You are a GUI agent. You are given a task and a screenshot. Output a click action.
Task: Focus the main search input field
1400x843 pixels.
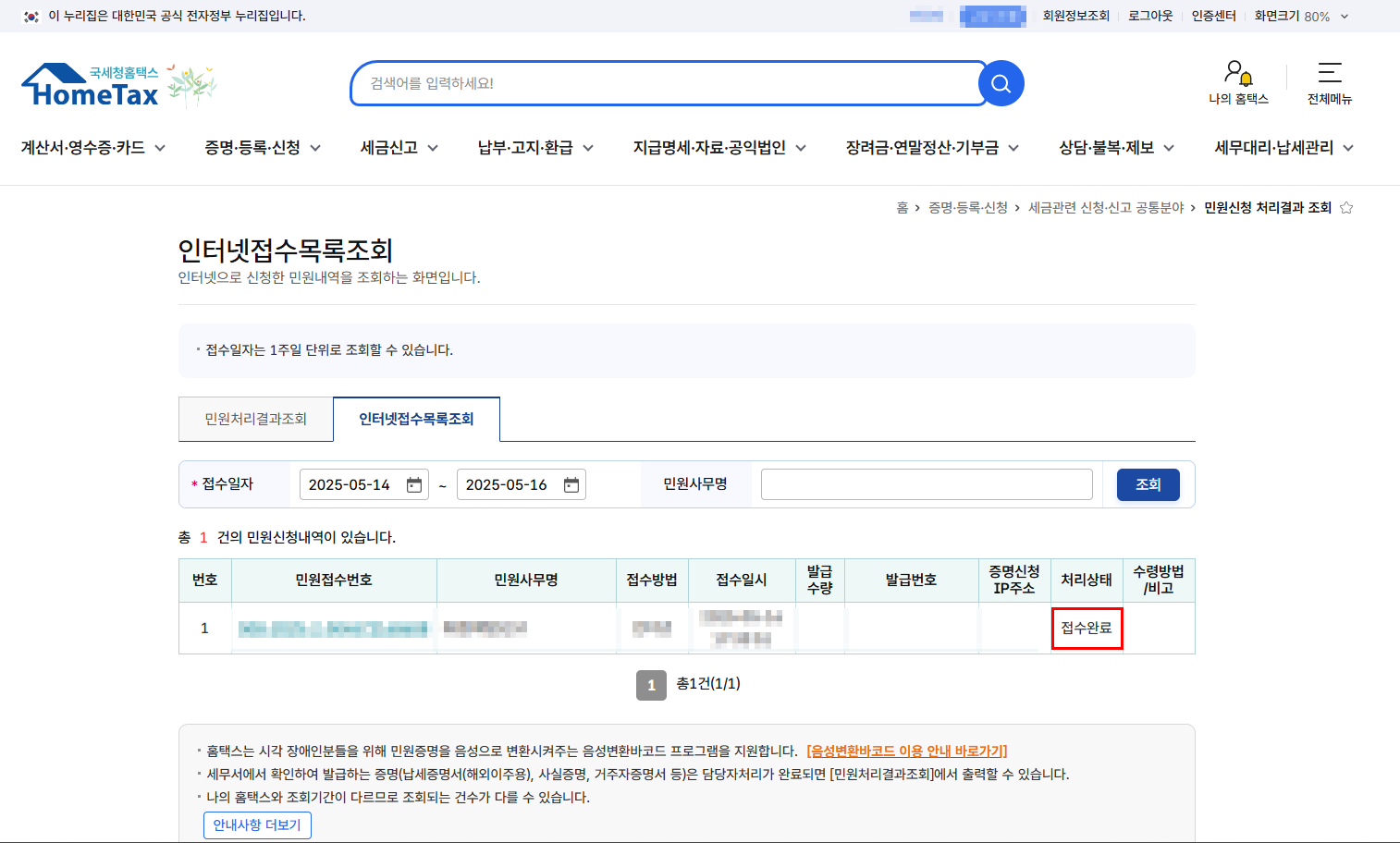pyautogui.click(x=666, y=83)
